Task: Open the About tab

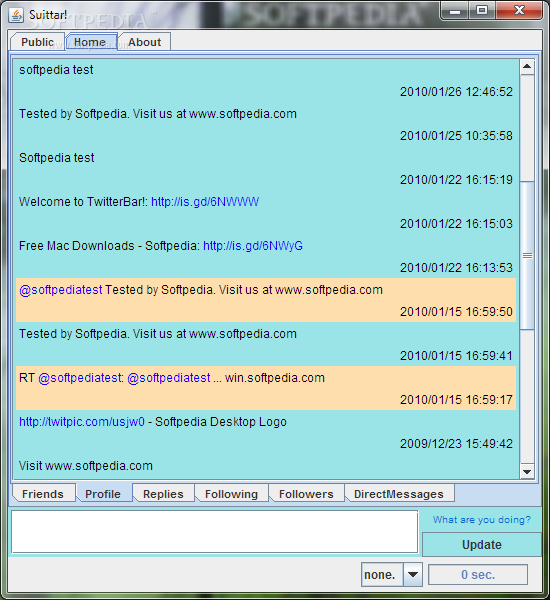Action: click(x=144, y=42)
